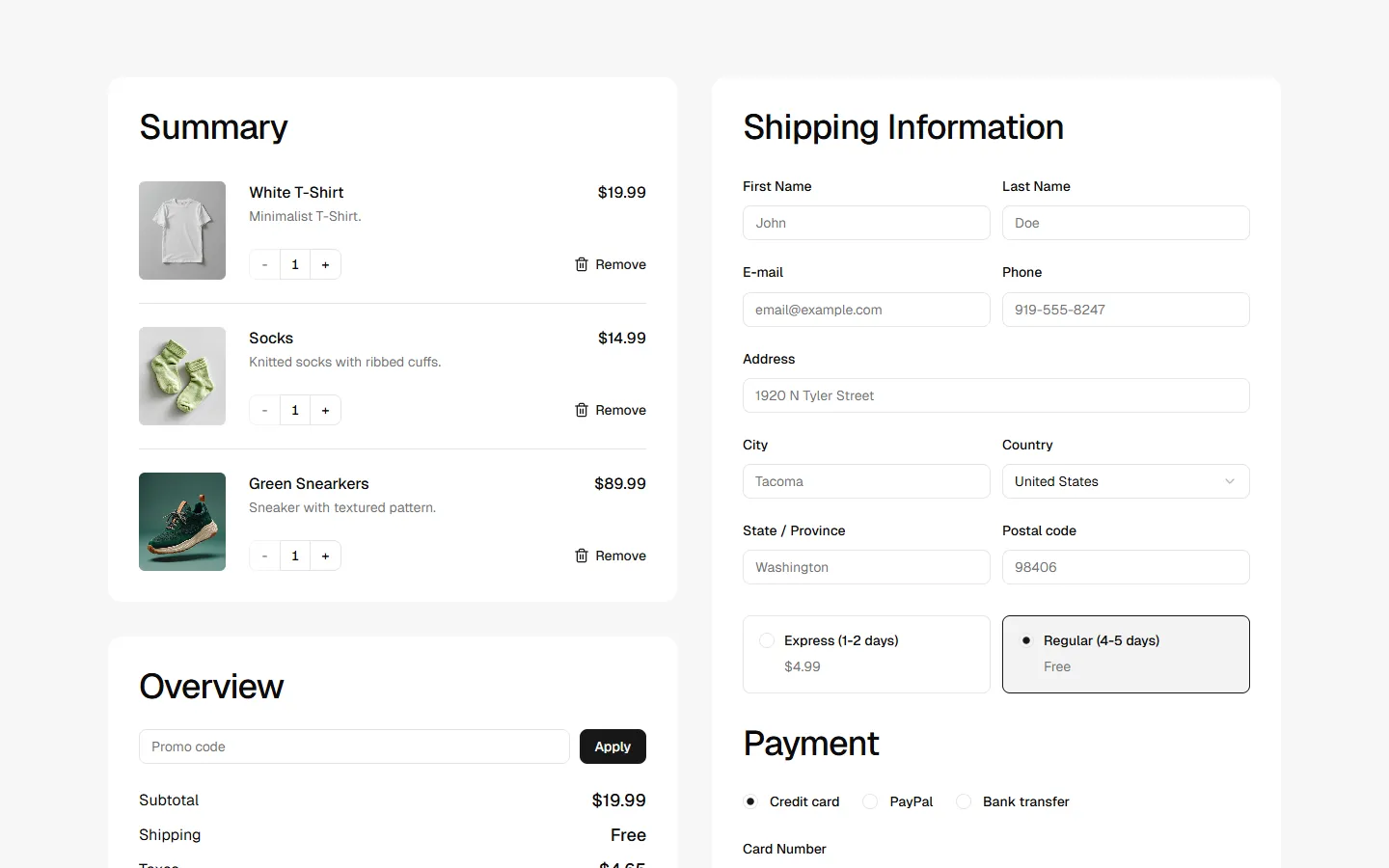This screenshot has height=868, width=1389.
Task: Click the Postal code input field
Action: [1125, 567]
